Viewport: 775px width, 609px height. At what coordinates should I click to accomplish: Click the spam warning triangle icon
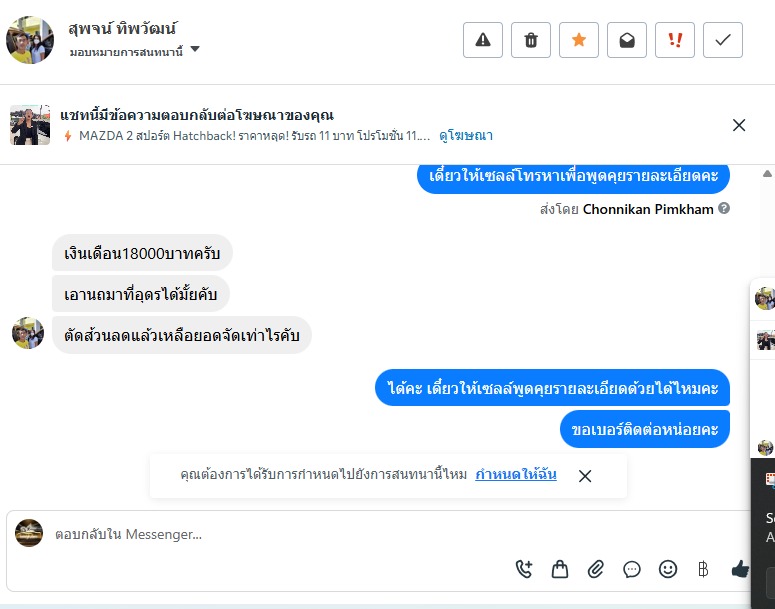[x=483, y=40]
